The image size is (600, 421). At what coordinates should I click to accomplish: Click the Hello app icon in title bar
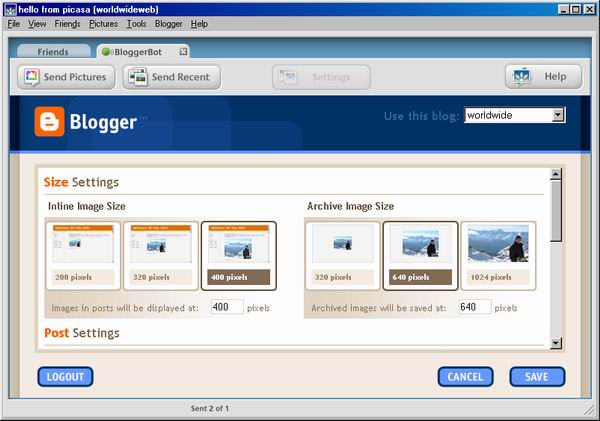coord(10,10)
